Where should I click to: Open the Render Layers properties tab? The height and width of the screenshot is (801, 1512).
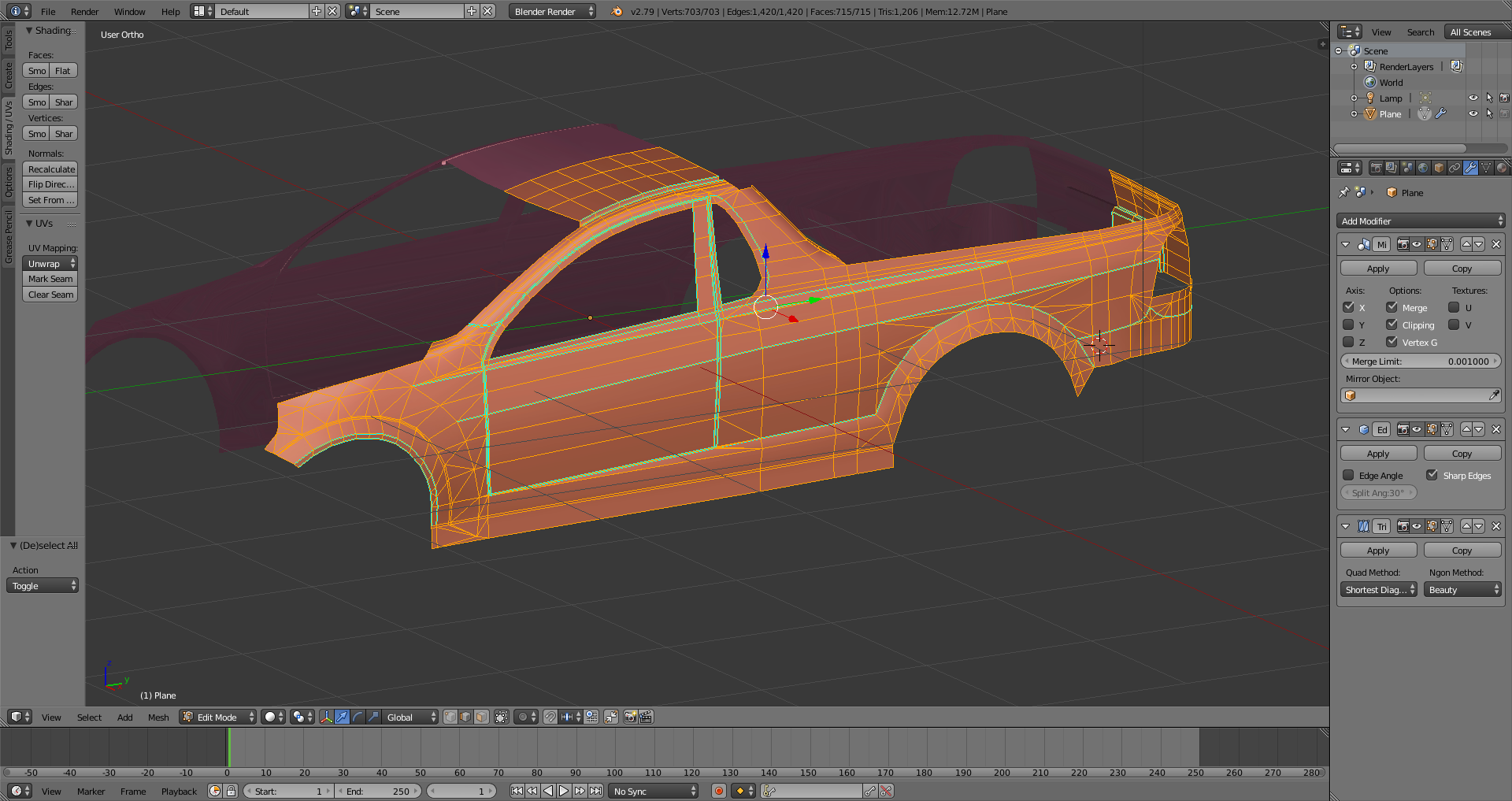click(1392, 168)
